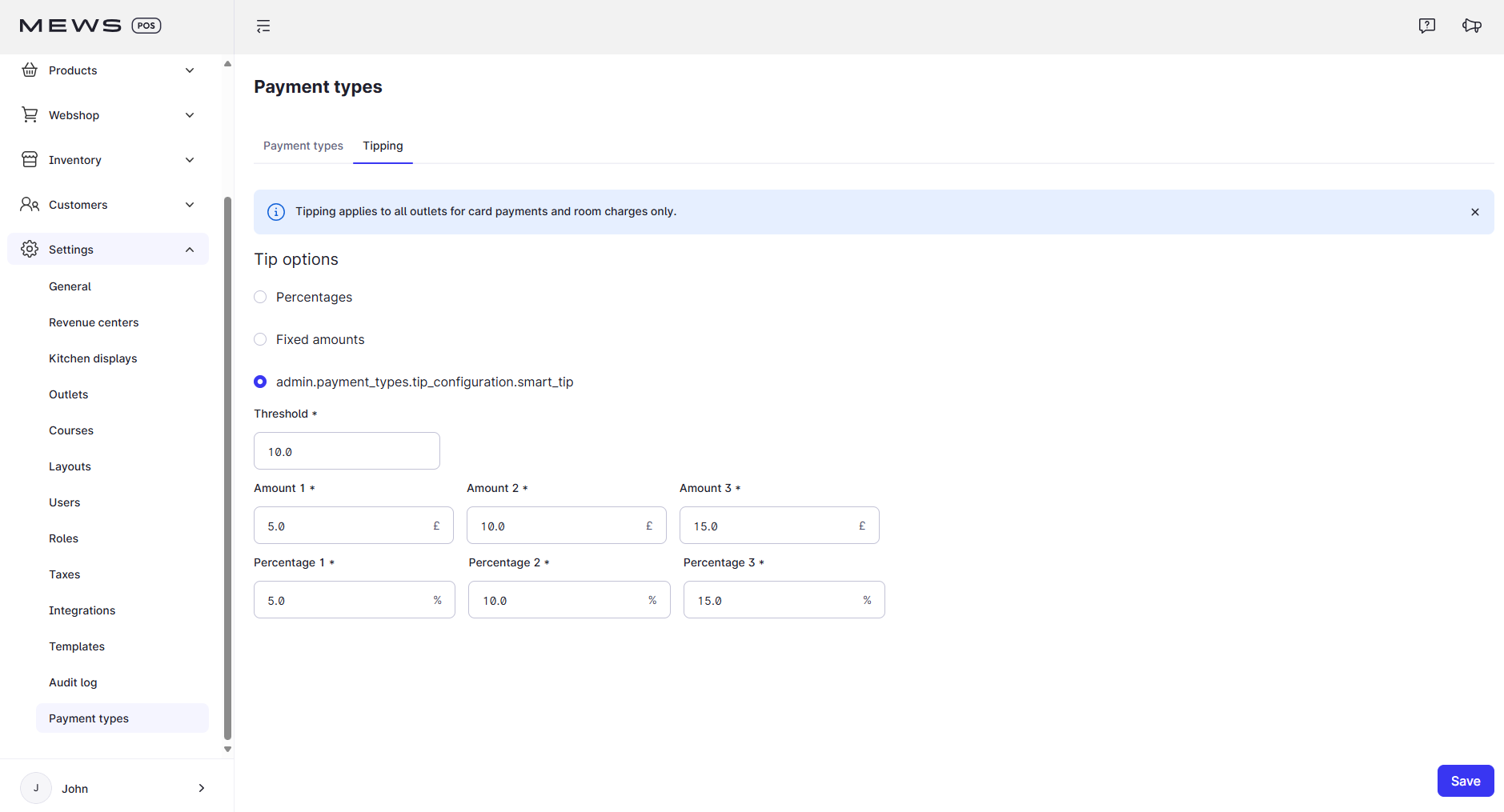The width and height of the screenshot is (1504, 812).
Task: Collapse the sidebar navigation panel
Action: click(x=263, y=26)
